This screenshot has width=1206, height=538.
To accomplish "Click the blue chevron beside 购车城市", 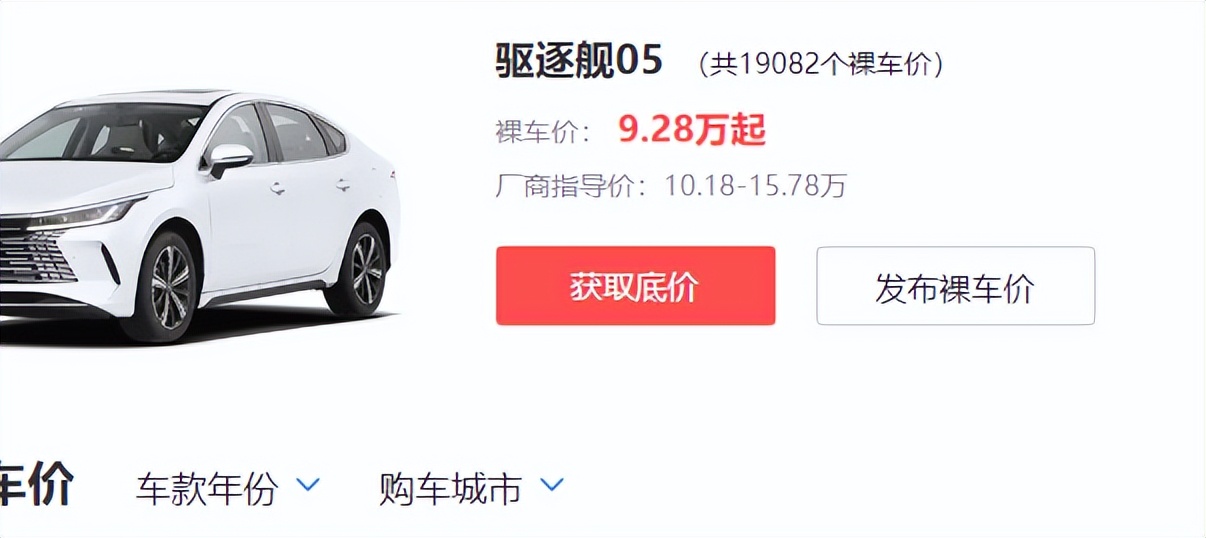I will click(552, 486).
